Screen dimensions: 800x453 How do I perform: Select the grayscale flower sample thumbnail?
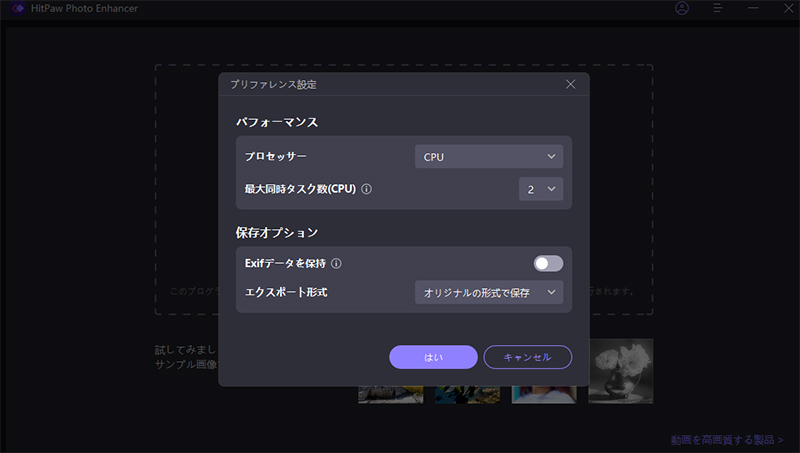[620, 371]
